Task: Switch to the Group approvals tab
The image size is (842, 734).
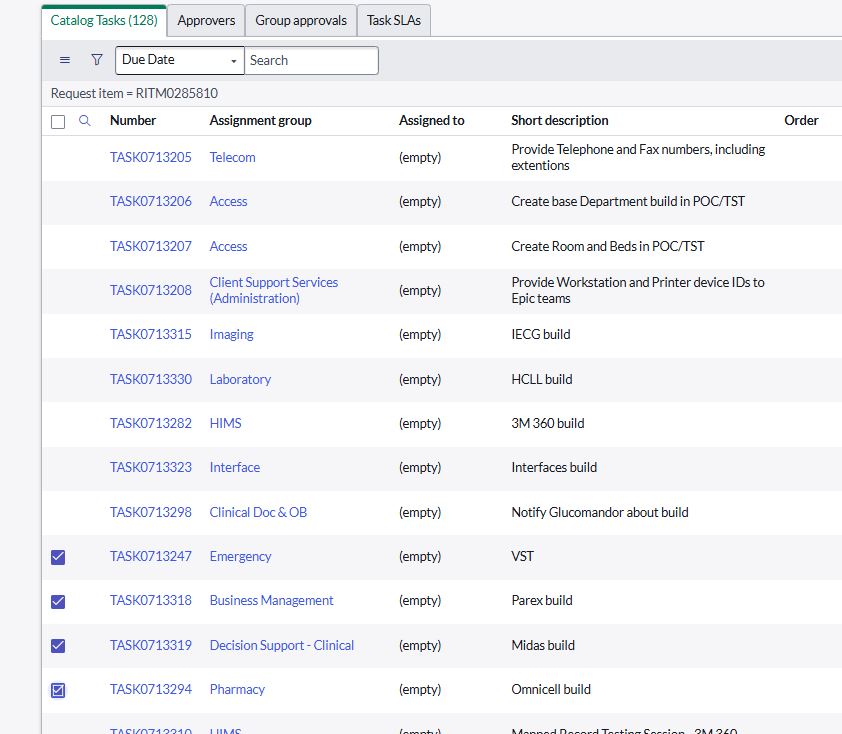Action: pos(301,20)
